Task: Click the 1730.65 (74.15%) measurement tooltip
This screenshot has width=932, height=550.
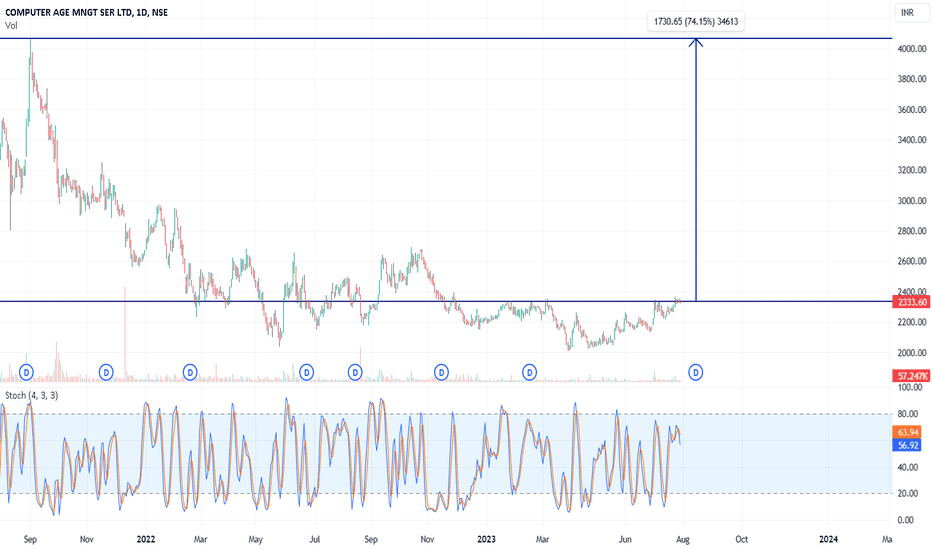Action: [696, 21]
